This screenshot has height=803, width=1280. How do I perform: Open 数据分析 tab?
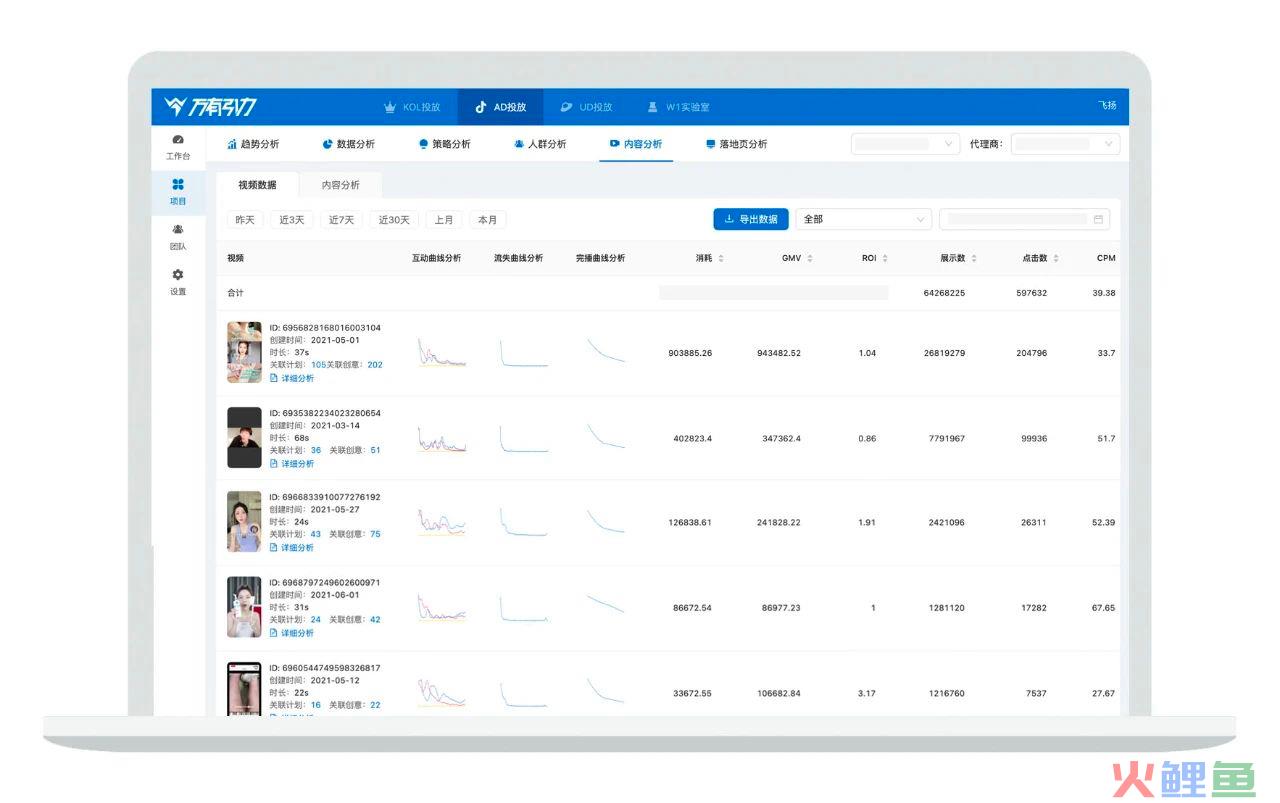tap(349, 144)
